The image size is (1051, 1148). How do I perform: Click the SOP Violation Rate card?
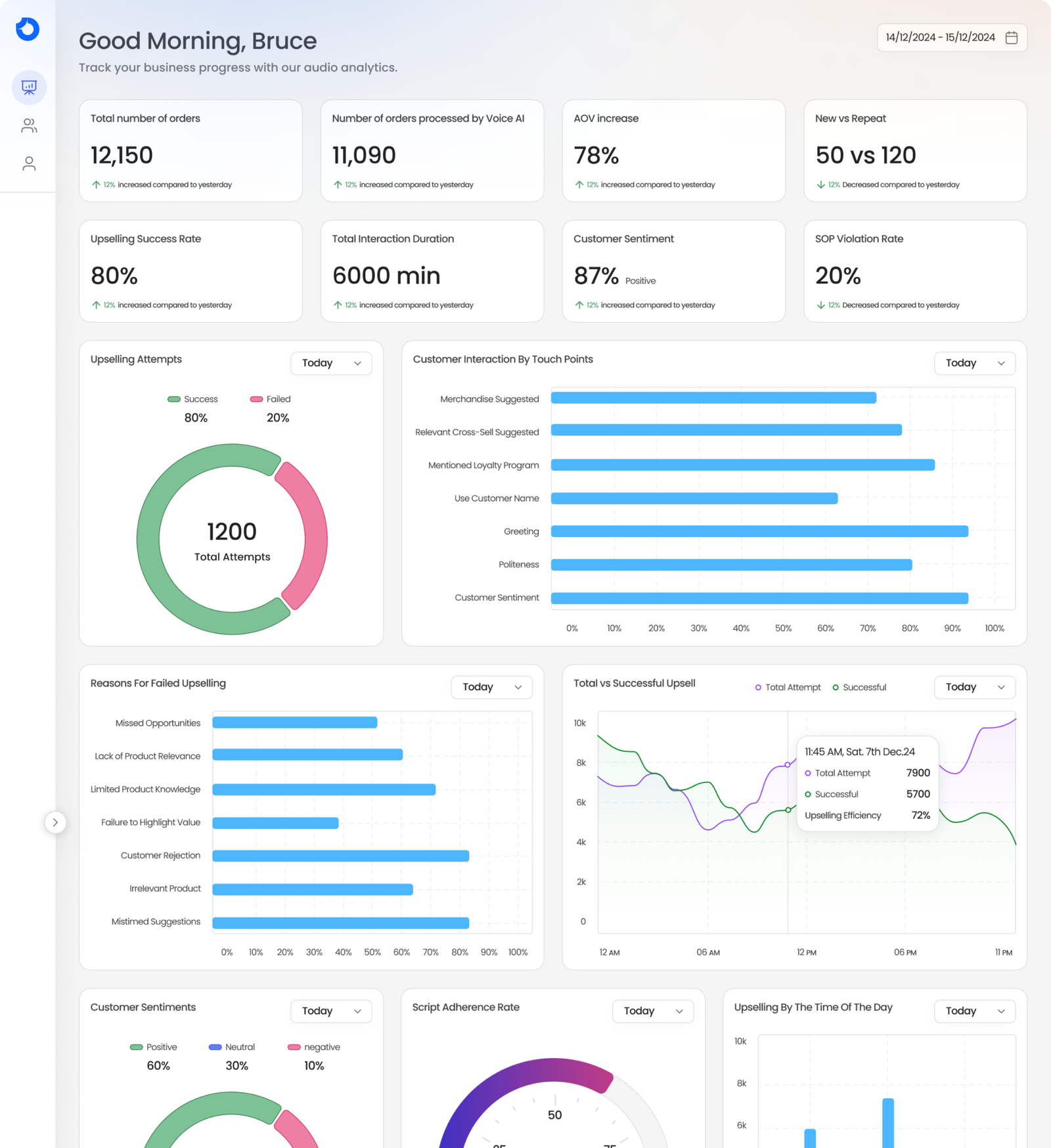coord(916,271)
